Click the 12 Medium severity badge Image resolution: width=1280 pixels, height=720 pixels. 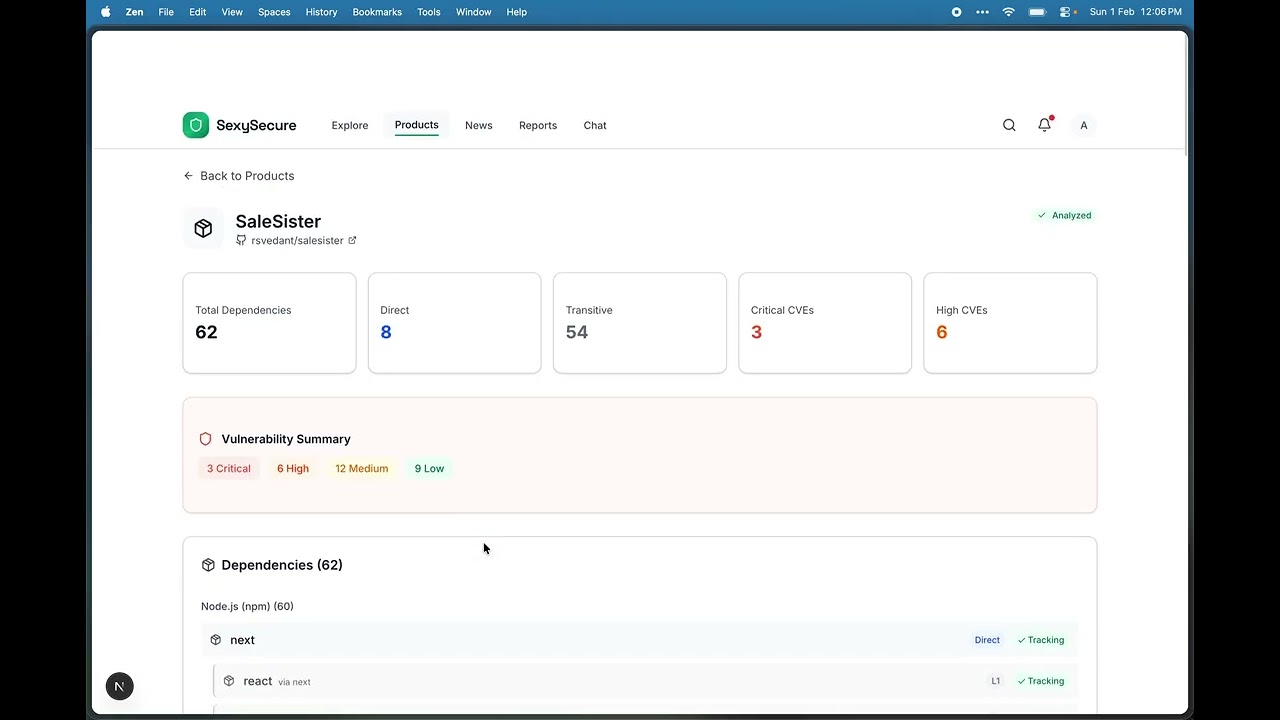coord(361,468)
